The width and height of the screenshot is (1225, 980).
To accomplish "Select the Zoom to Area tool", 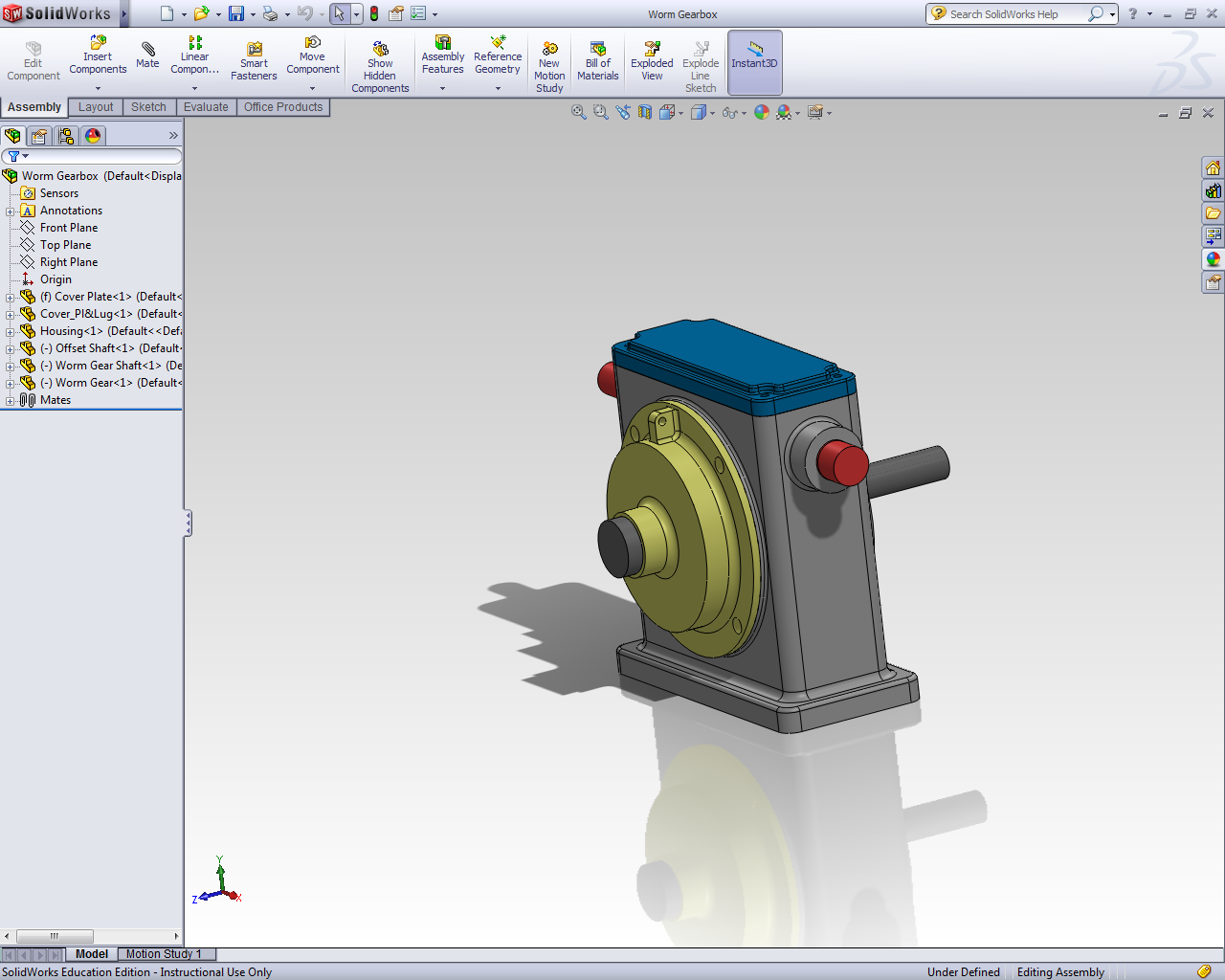I will (x=600, y=112).
